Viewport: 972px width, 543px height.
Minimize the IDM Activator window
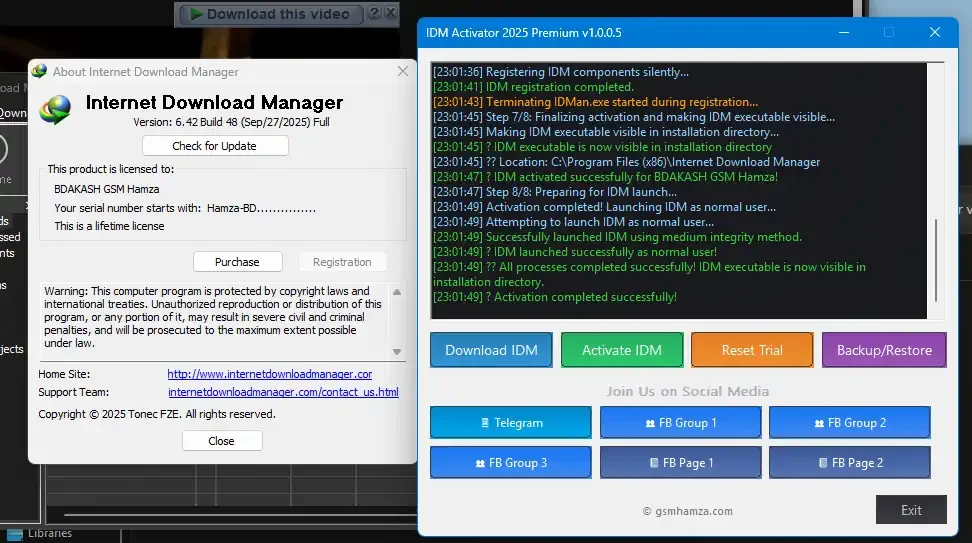coord(844,32)
